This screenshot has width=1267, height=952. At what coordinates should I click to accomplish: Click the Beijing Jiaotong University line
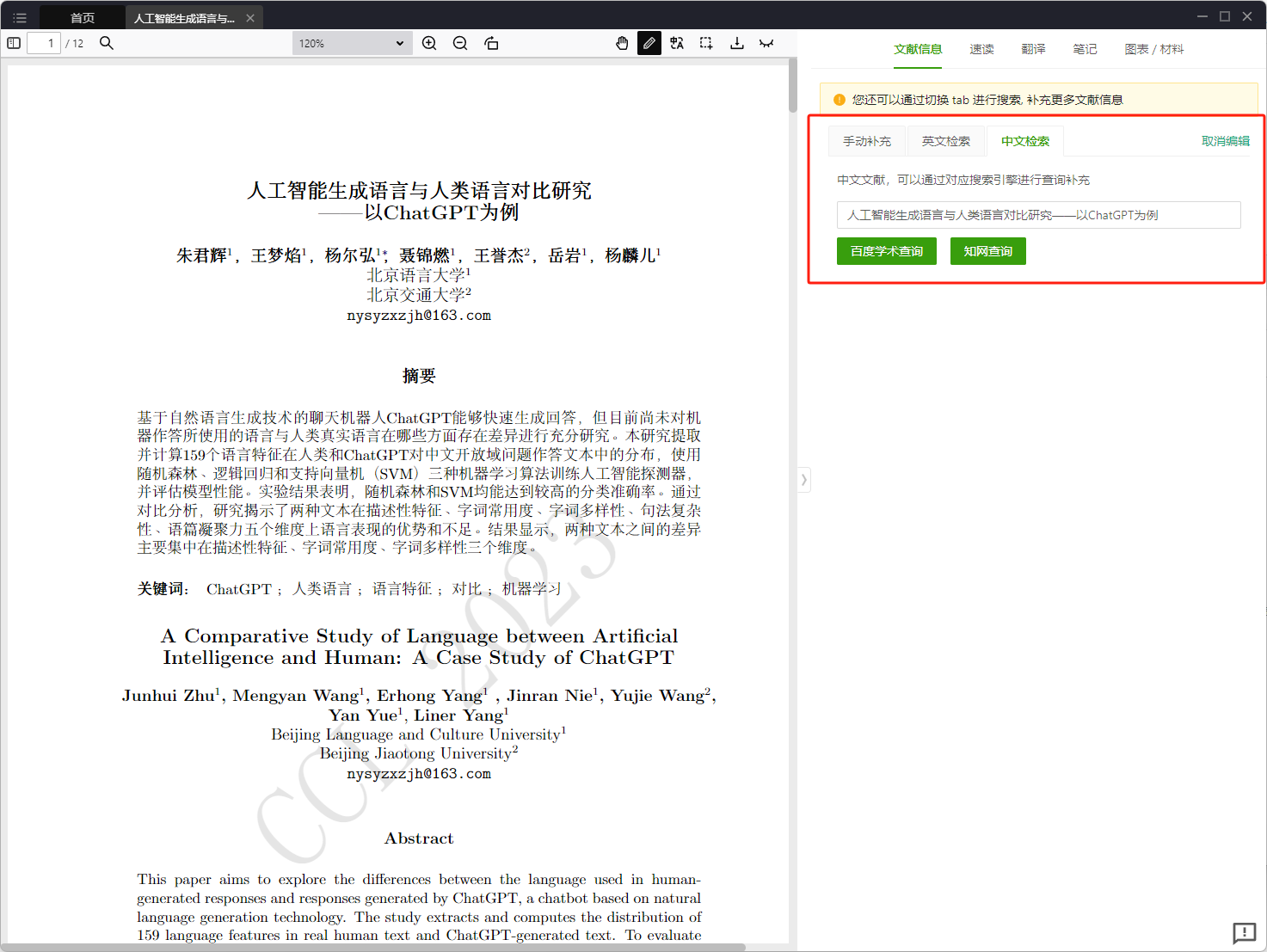(x=419, y=753)
